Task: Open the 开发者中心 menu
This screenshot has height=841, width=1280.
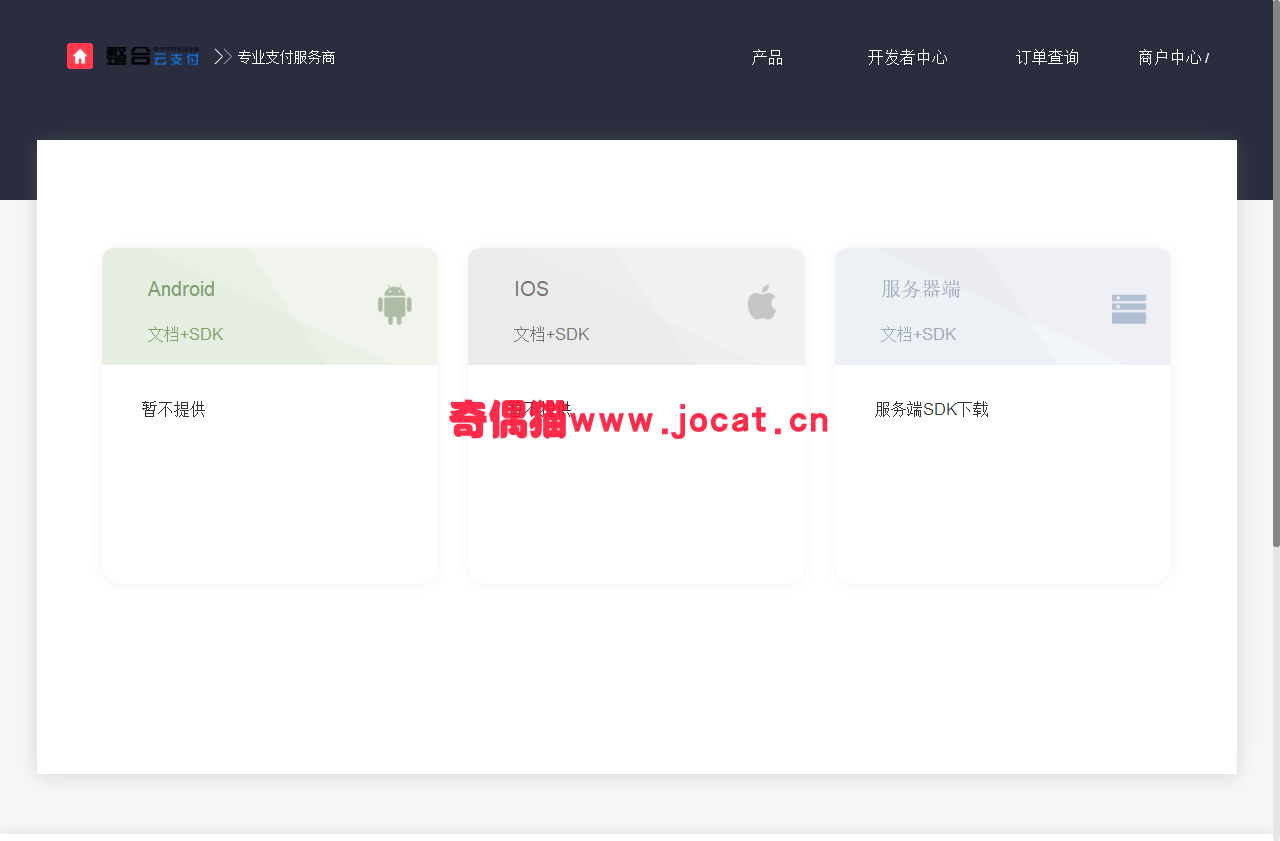Action: coord(907,58)
